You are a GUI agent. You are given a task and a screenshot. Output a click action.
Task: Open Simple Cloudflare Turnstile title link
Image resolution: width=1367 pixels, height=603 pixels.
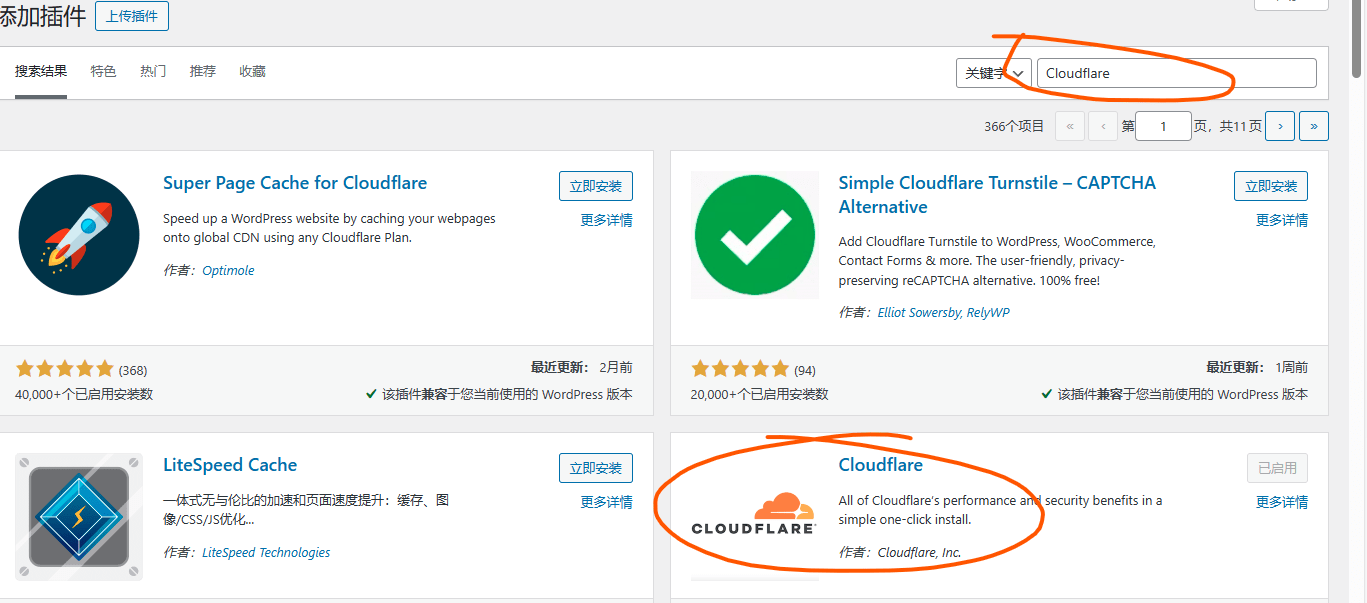997,195
